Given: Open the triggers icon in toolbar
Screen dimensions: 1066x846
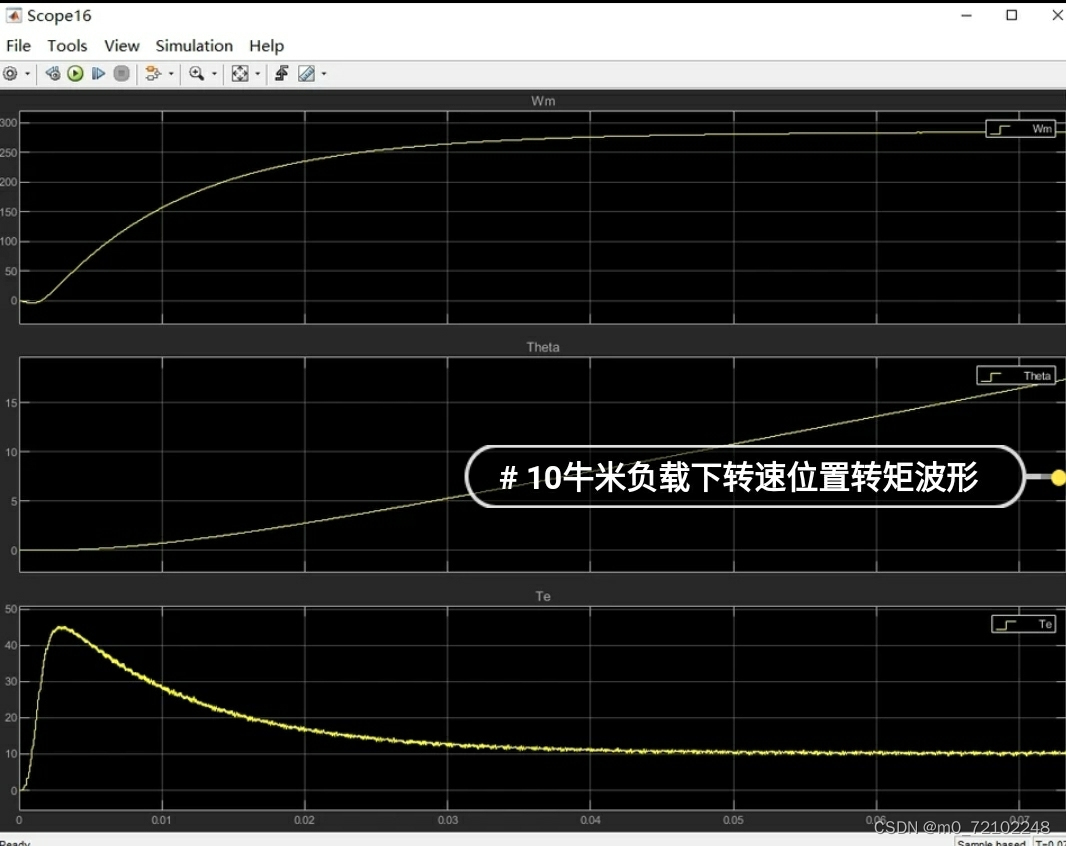Looking at the screenshot, I should tap(281, 73).
